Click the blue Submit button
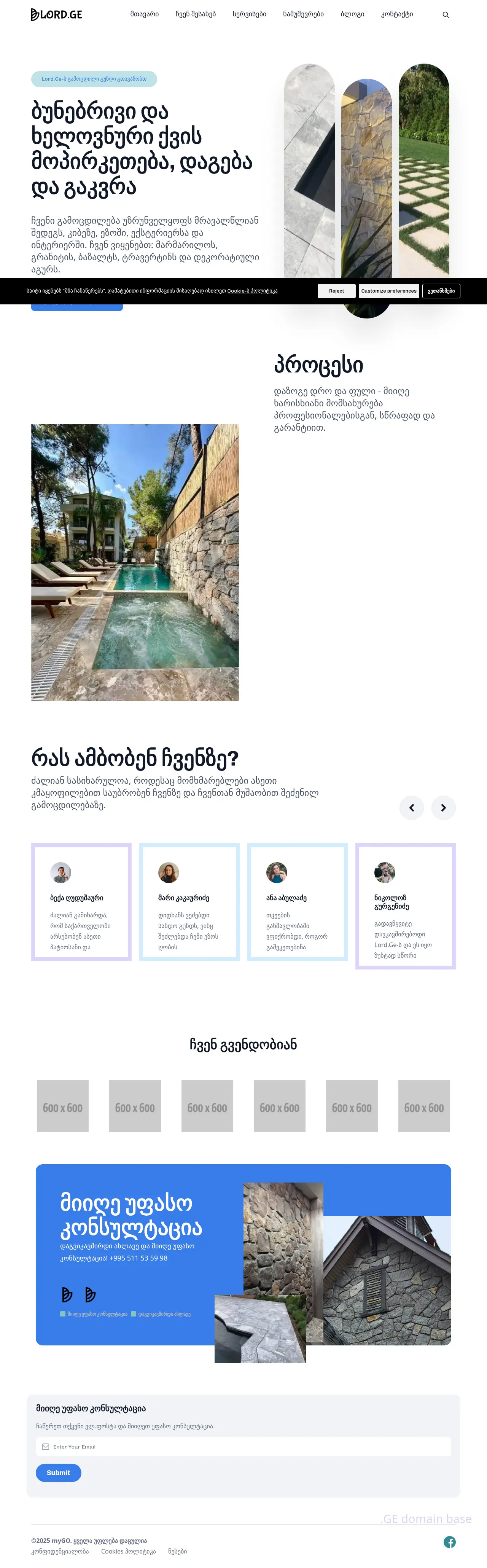The image size is (487, 1568). pyautogui.click(x=59, y=1472)
